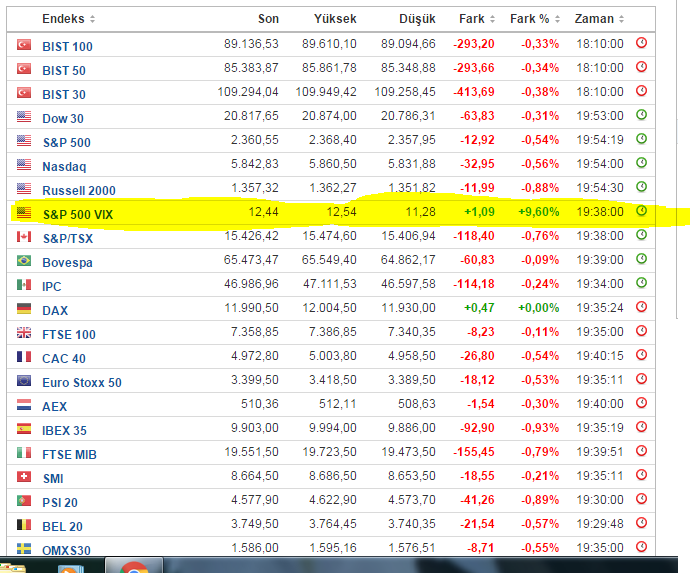This screenshot has height=573, width=690.
Task: Click the German flag beside DAX
Action: (x=24, y=309)
